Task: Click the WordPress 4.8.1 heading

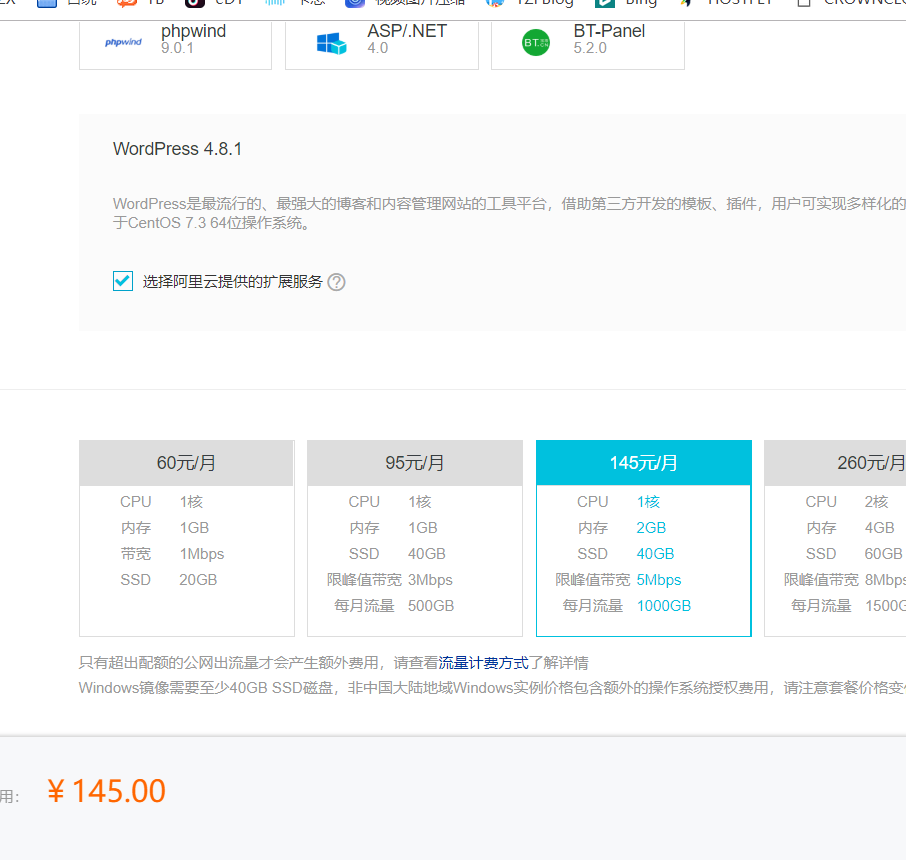Action: pyautogui.click(x=178, y=149)
